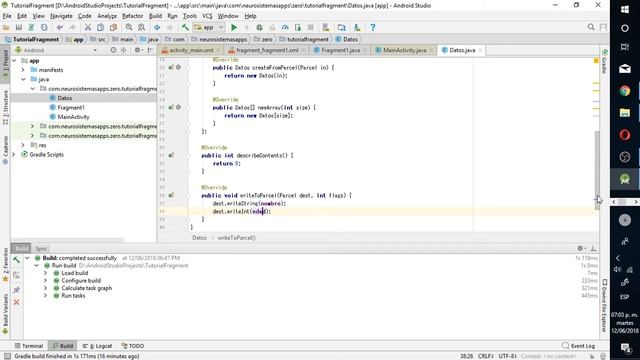
Task: Click the CRLF line separator in status bar
Action: tap(485, 356)
